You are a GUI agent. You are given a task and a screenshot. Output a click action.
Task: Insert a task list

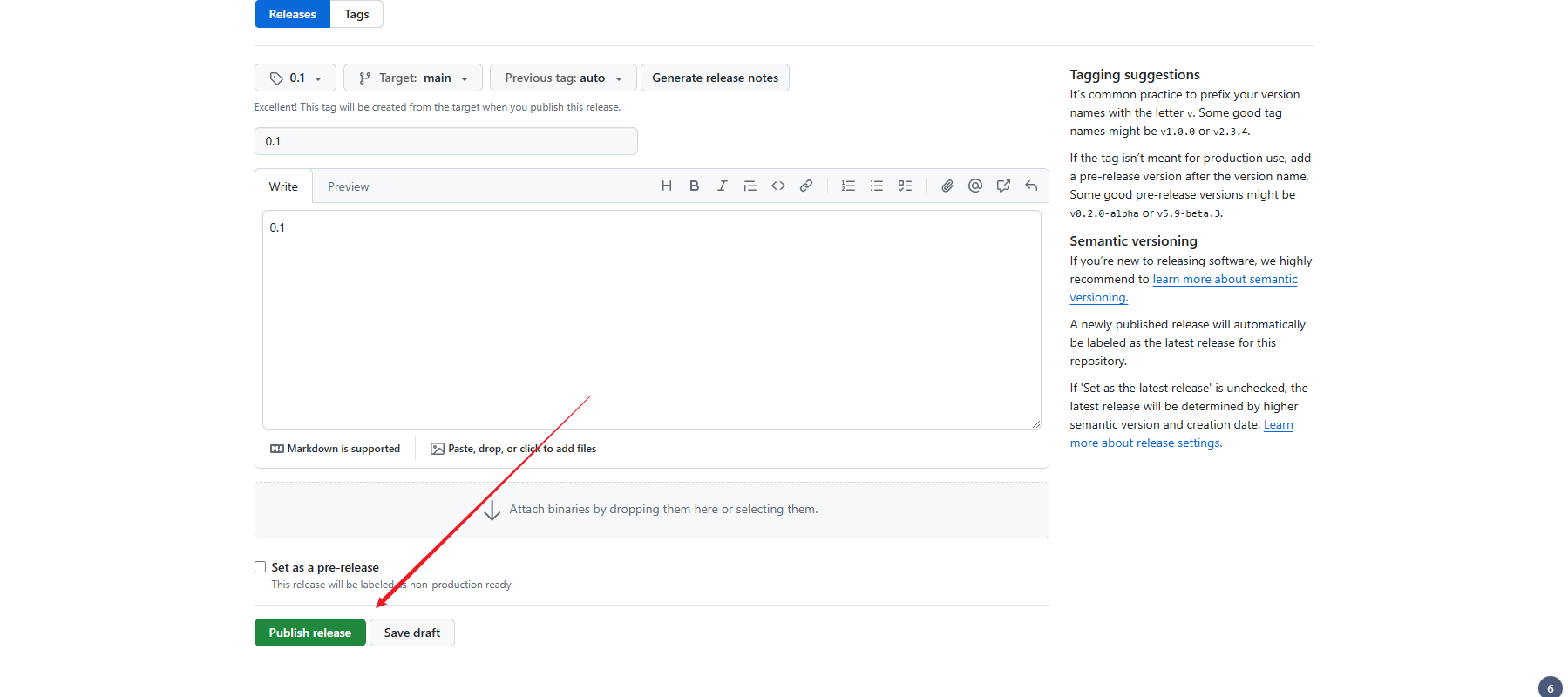(905, 186)
